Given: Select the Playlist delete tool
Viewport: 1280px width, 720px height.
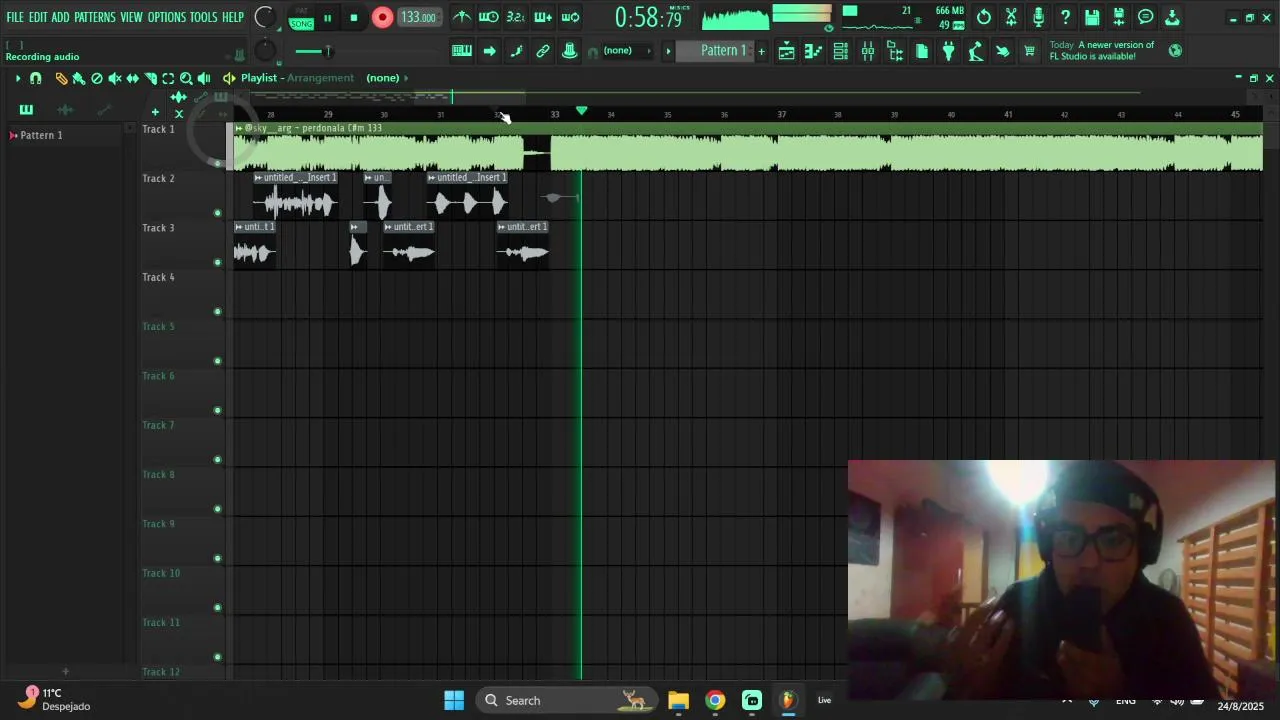Looking at the screenshot, I should (x=97, y=78).
